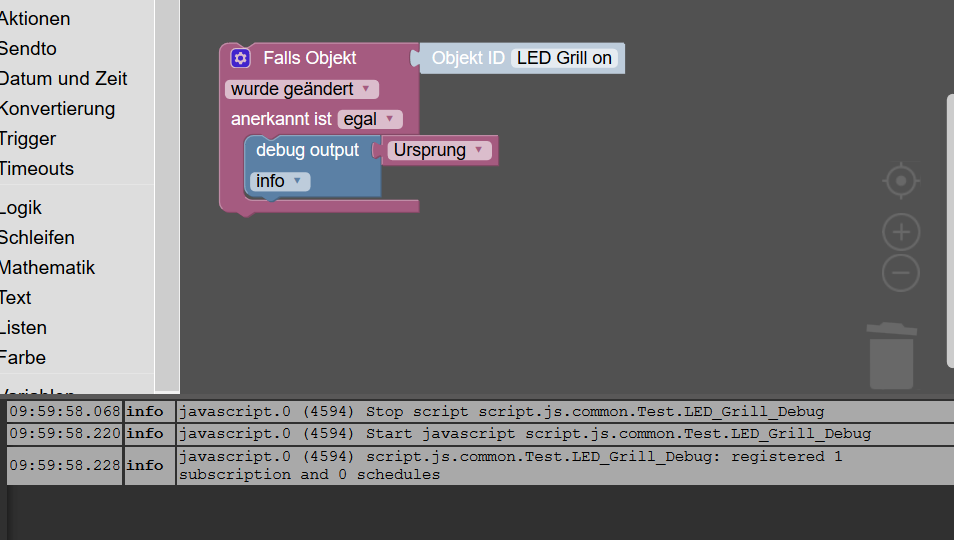Open the 'Ursprung' dropdown
This screenshot has height=540, width=954.
pyautogui.click(x=439, y=150)
